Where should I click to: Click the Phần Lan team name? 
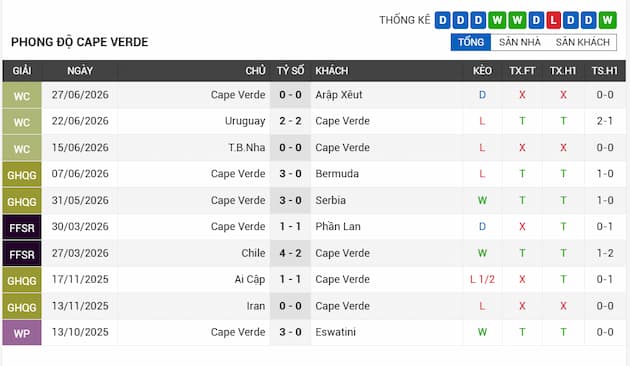click(338, 227)
